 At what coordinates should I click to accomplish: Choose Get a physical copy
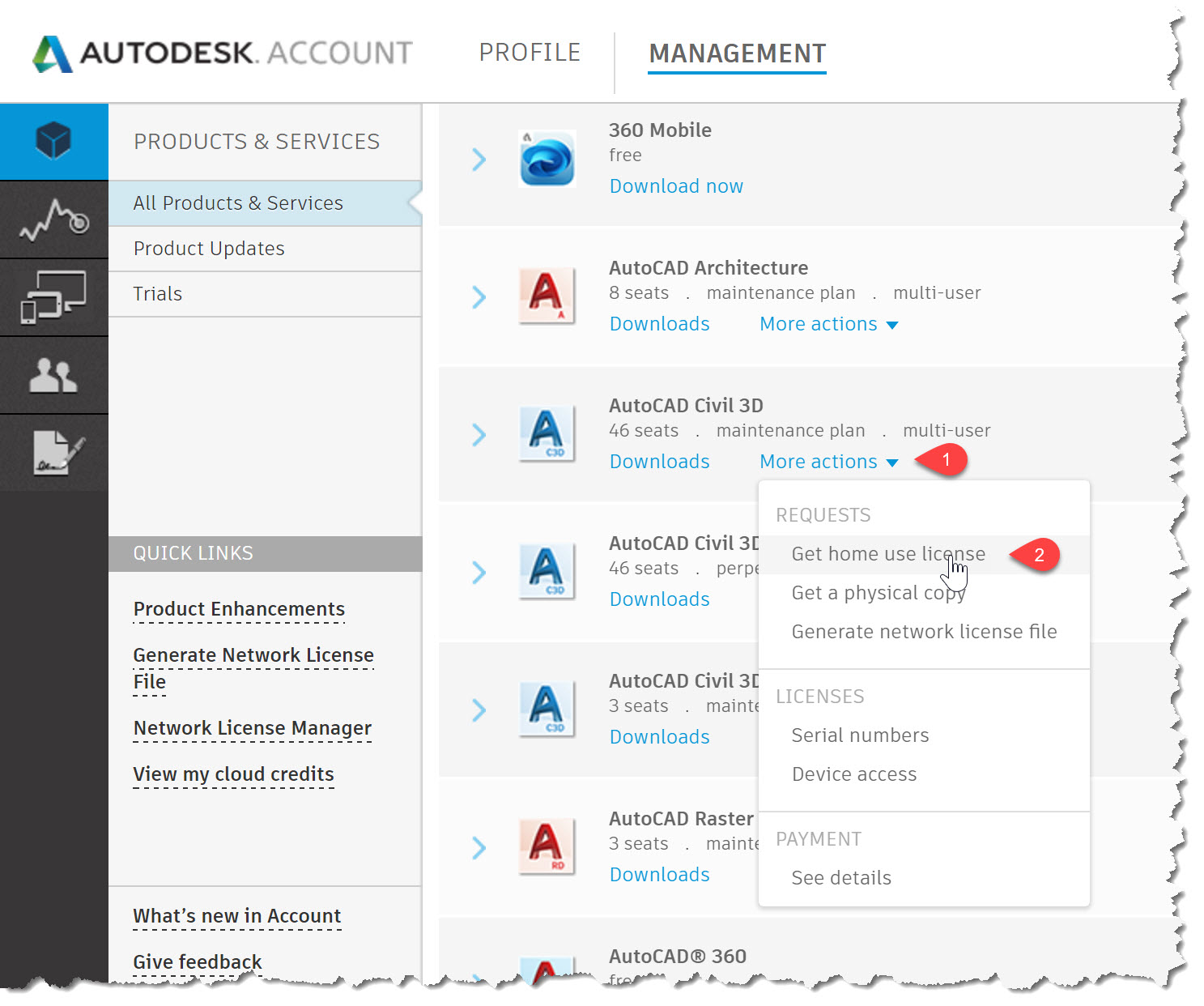[924, 593]
